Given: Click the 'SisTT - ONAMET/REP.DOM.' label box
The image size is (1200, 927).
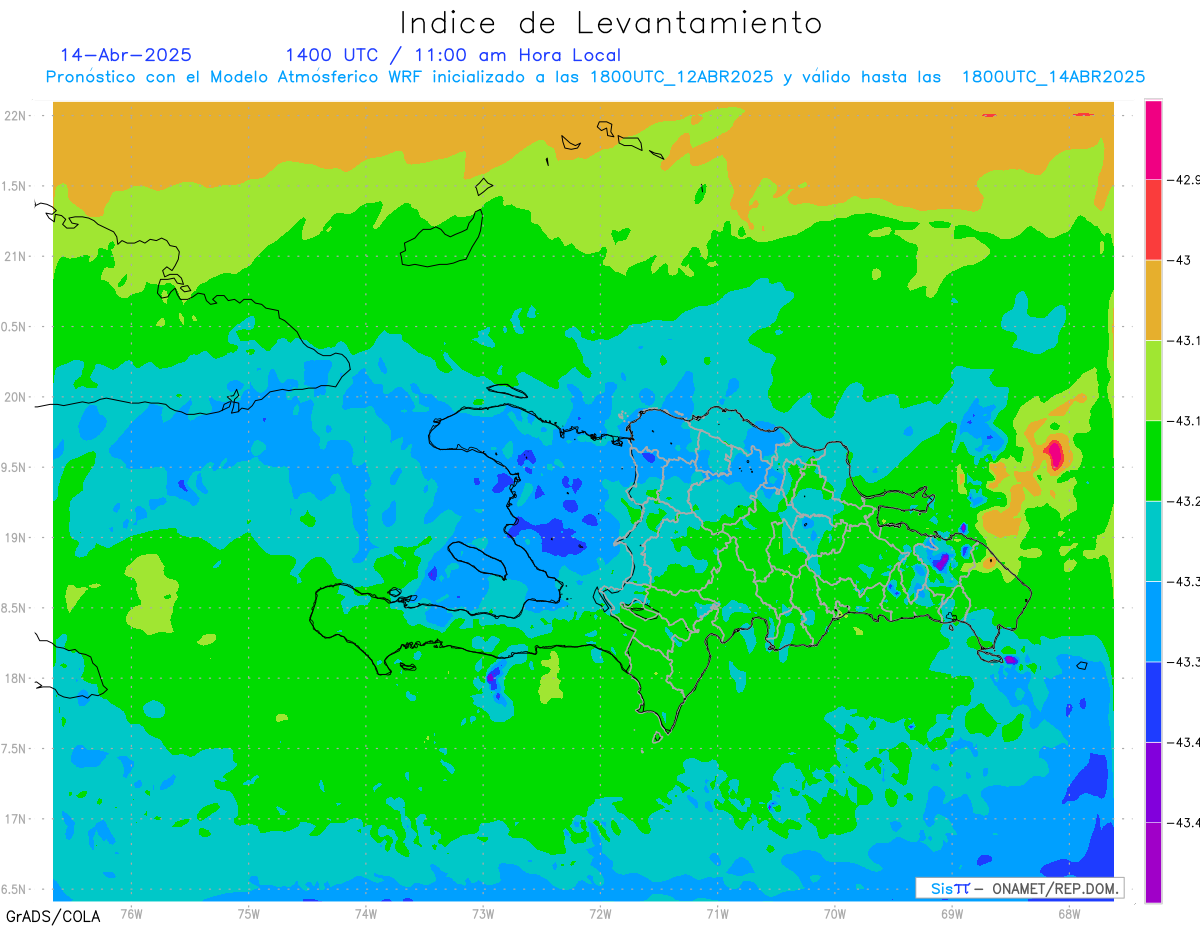Looking at the screenshot, I should (1019, 888).
